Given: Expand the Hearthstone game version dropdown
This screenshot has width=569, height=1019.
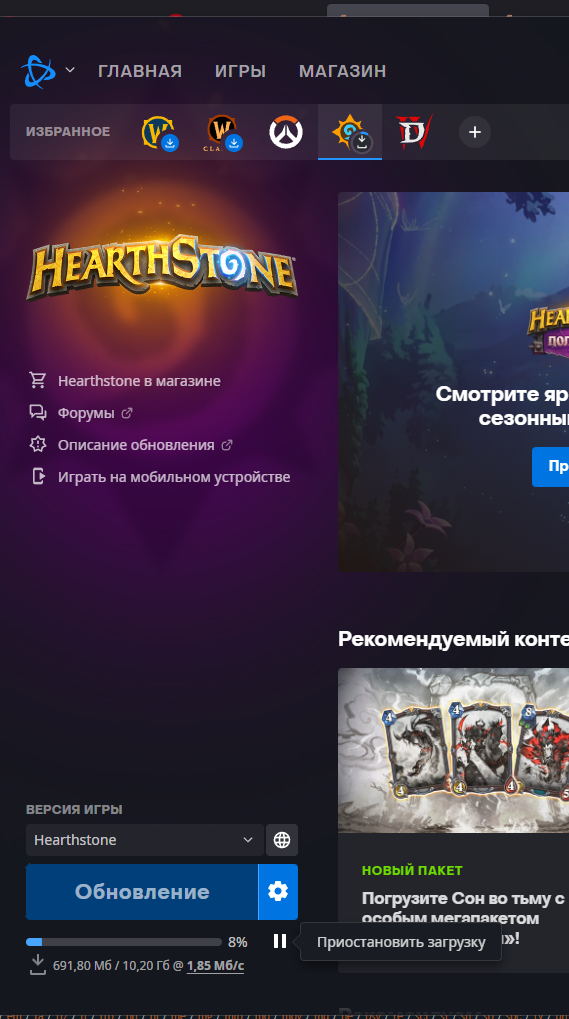Looking at the screenshot, I should click(x=145, y=840).
